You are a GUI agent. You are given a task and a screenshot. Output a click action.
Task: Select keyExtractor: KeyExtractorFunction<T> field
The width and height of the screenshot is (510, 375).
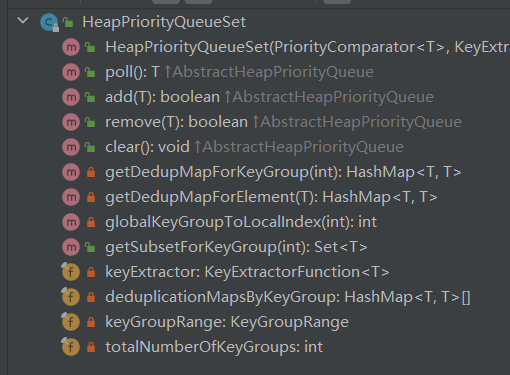pos(247,272)
